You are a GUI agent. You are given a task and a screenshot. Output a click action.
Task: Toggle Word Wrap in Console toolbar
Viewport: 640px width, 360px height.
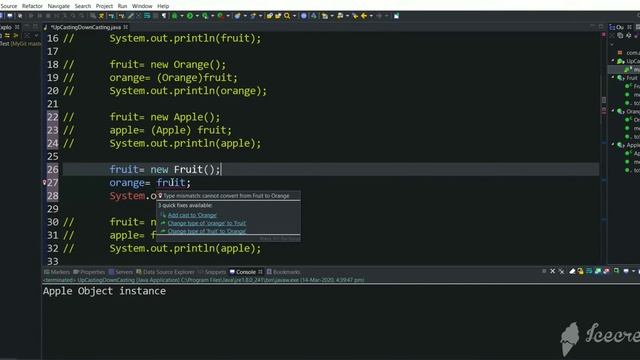coord(589,271)
